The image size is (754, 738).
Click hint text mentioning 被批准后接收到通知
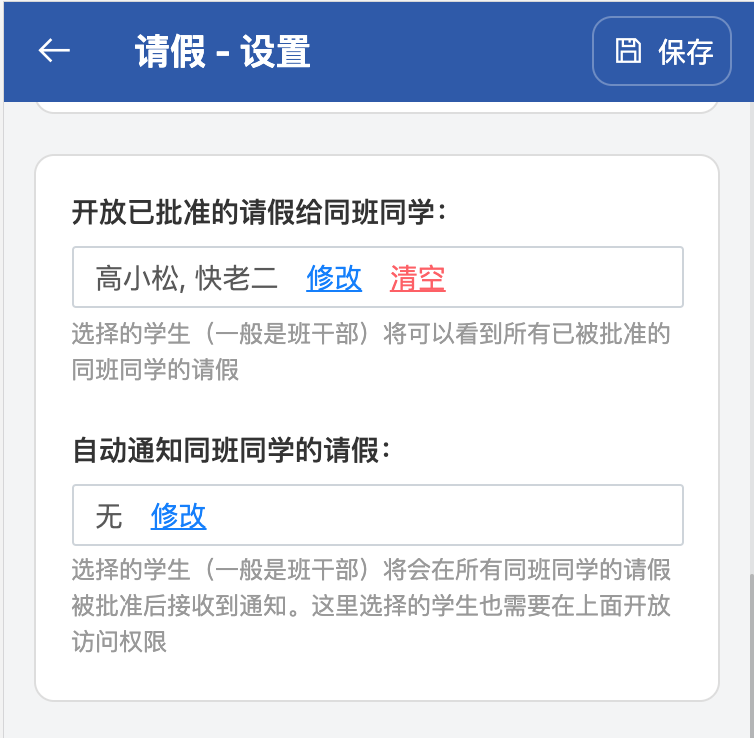tap(370, 606)
